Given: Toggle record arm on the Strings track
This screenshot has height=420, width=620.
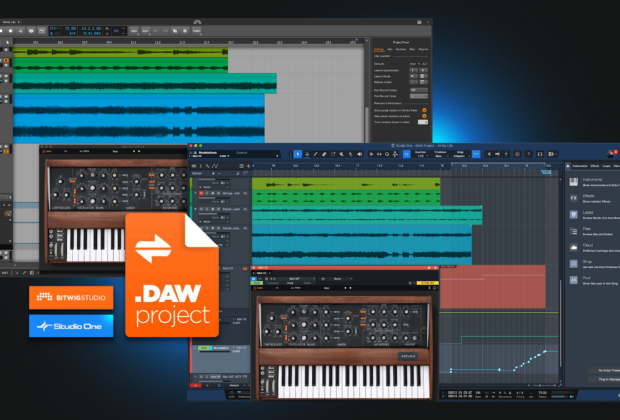Looking at the screenshot, I should [x=213, y=193].
